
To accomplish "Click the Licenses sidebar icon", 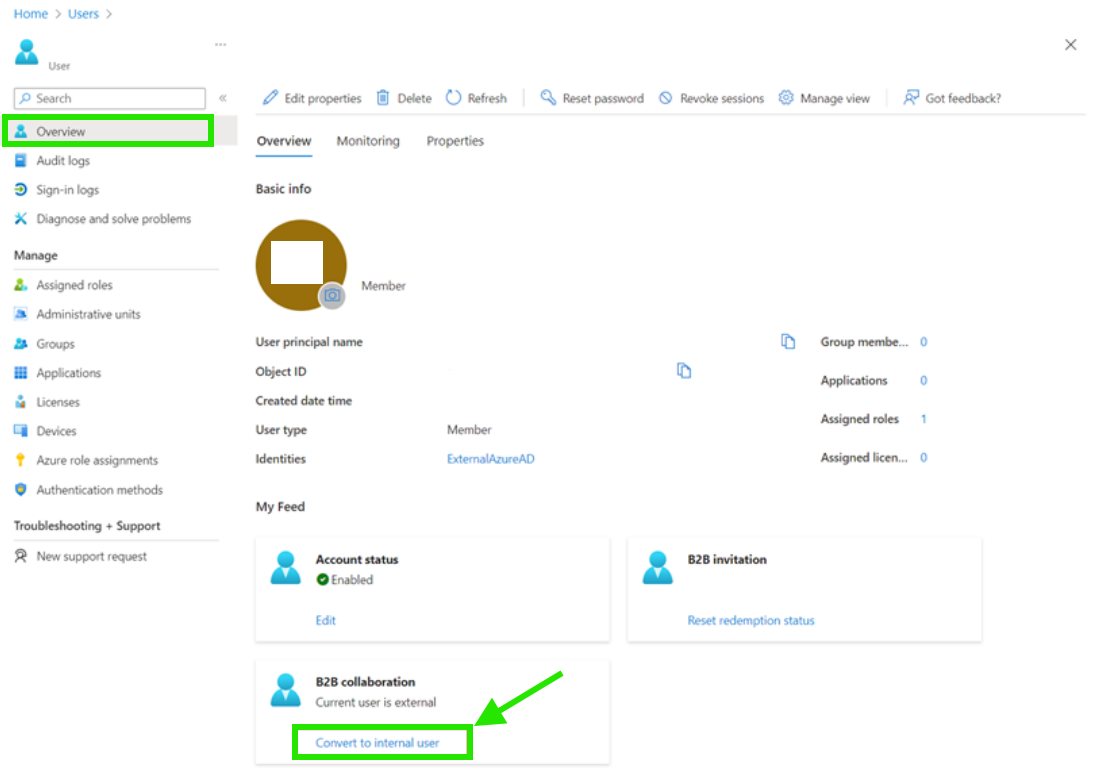I will [21, 402].
